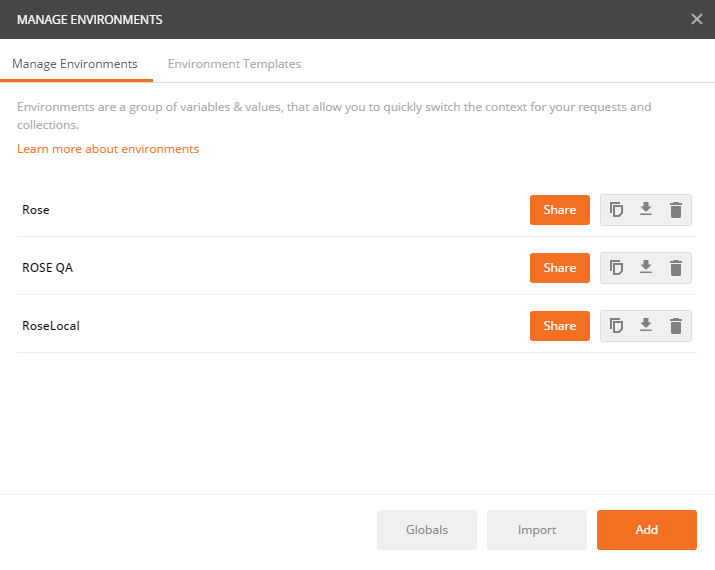Duplicate the RoseLocal environment
Image resolution: width=715 pixels, height=570 pixels.
[616, 326]
